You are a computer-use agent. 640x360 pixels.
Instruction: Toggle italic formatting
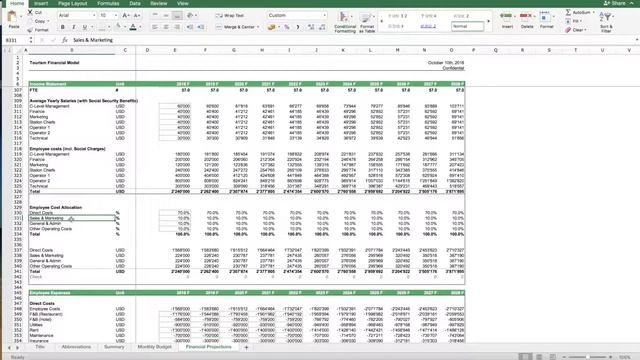[x=73, y=27]
